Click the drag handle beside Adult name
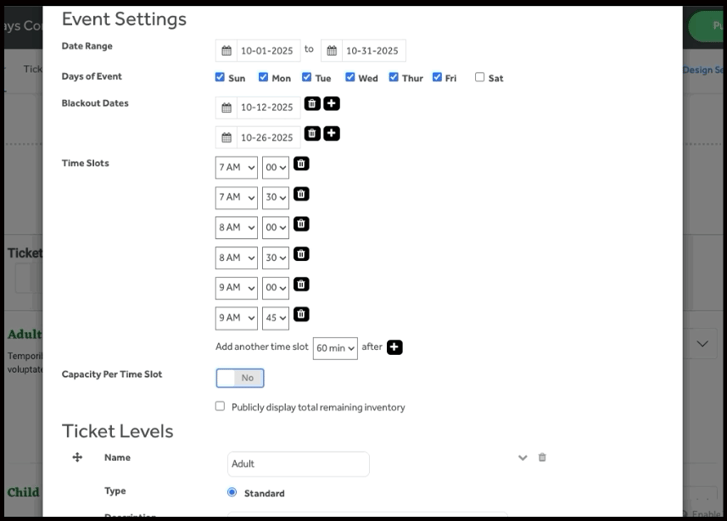Viewport: 727px width, 521px height. 77,457
